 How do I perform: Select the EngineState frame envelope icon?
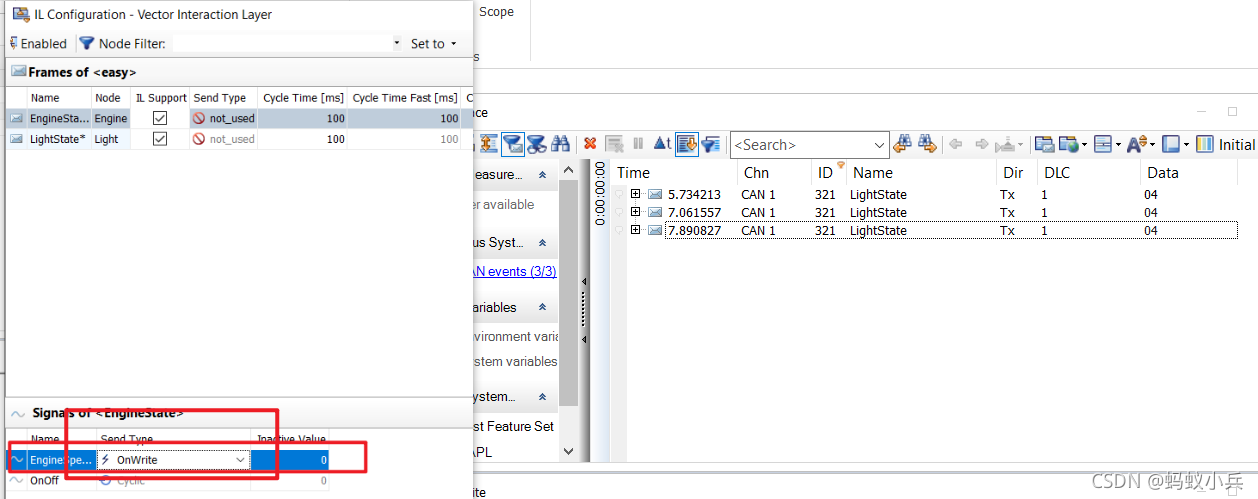click(x=16, y=118)
